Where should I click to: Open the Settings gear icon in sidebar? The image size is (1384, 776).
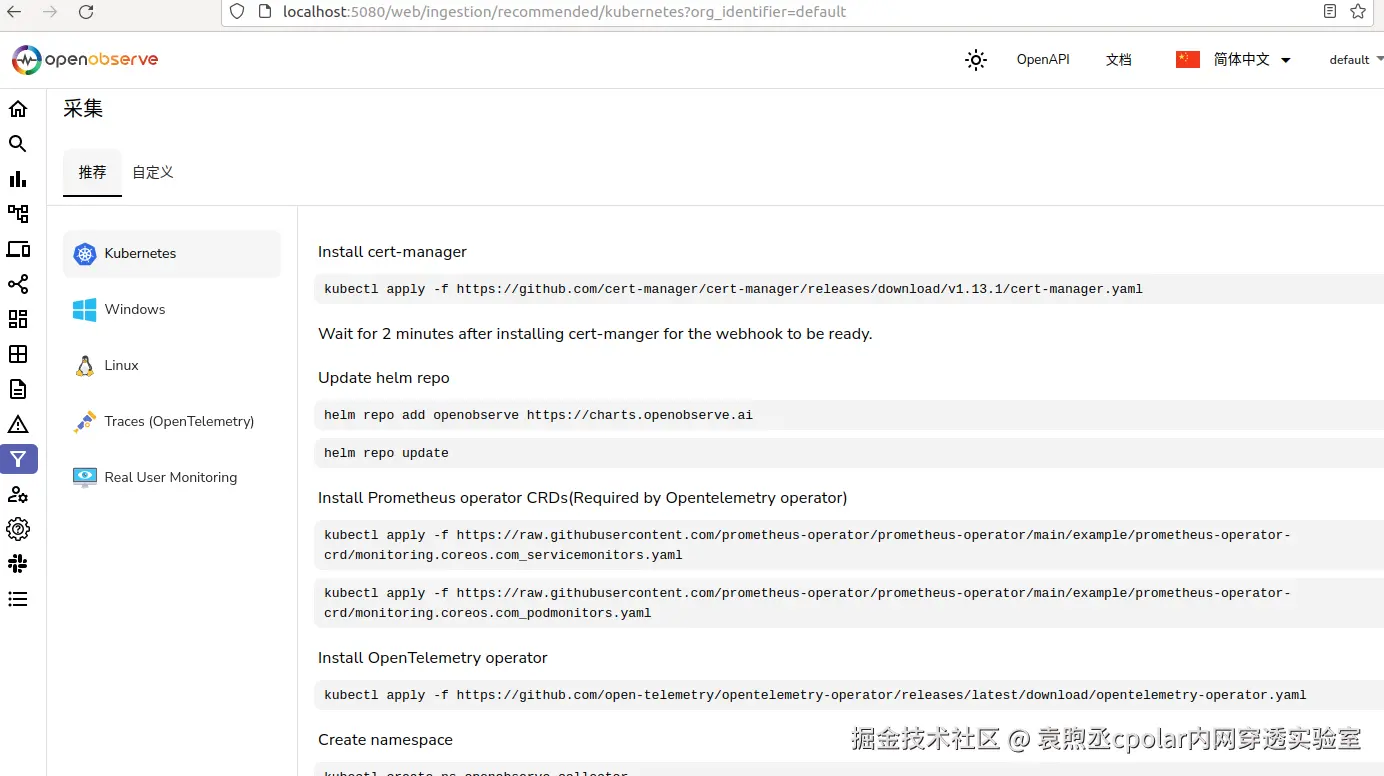(x=18, y=529)
